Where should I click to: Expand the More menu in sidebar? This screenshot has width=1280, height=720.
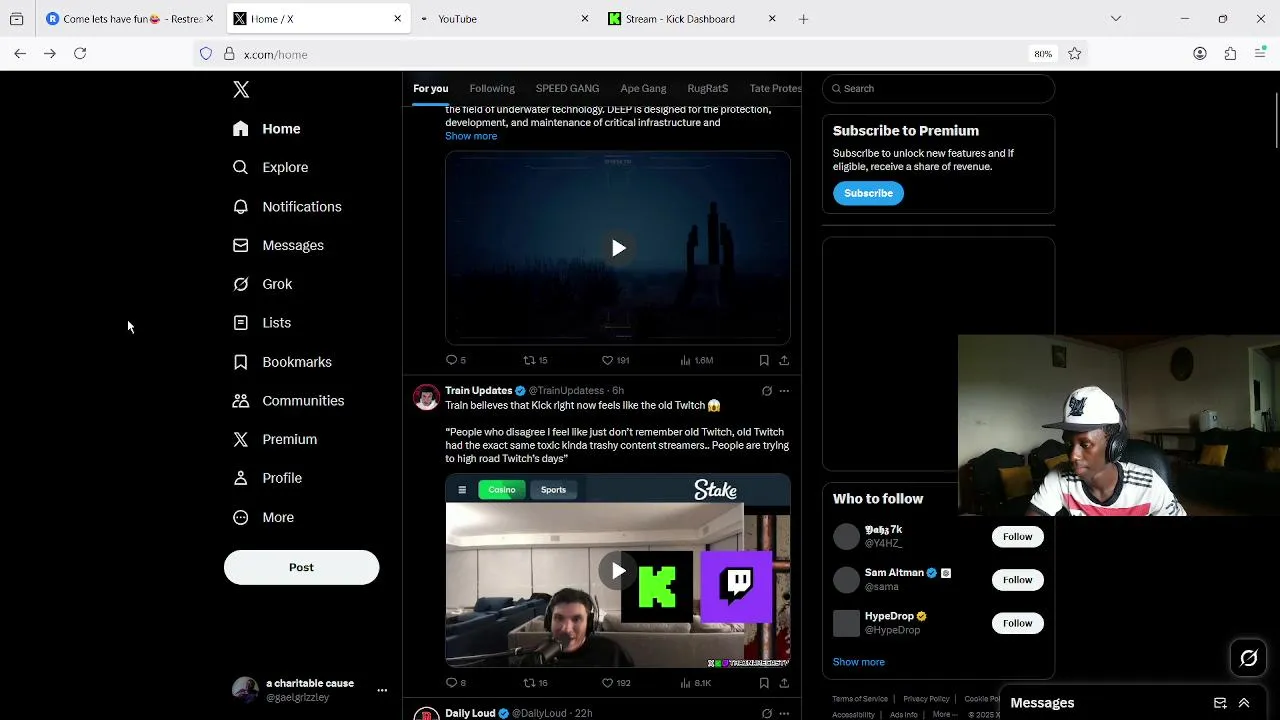(x=263, y=518)
